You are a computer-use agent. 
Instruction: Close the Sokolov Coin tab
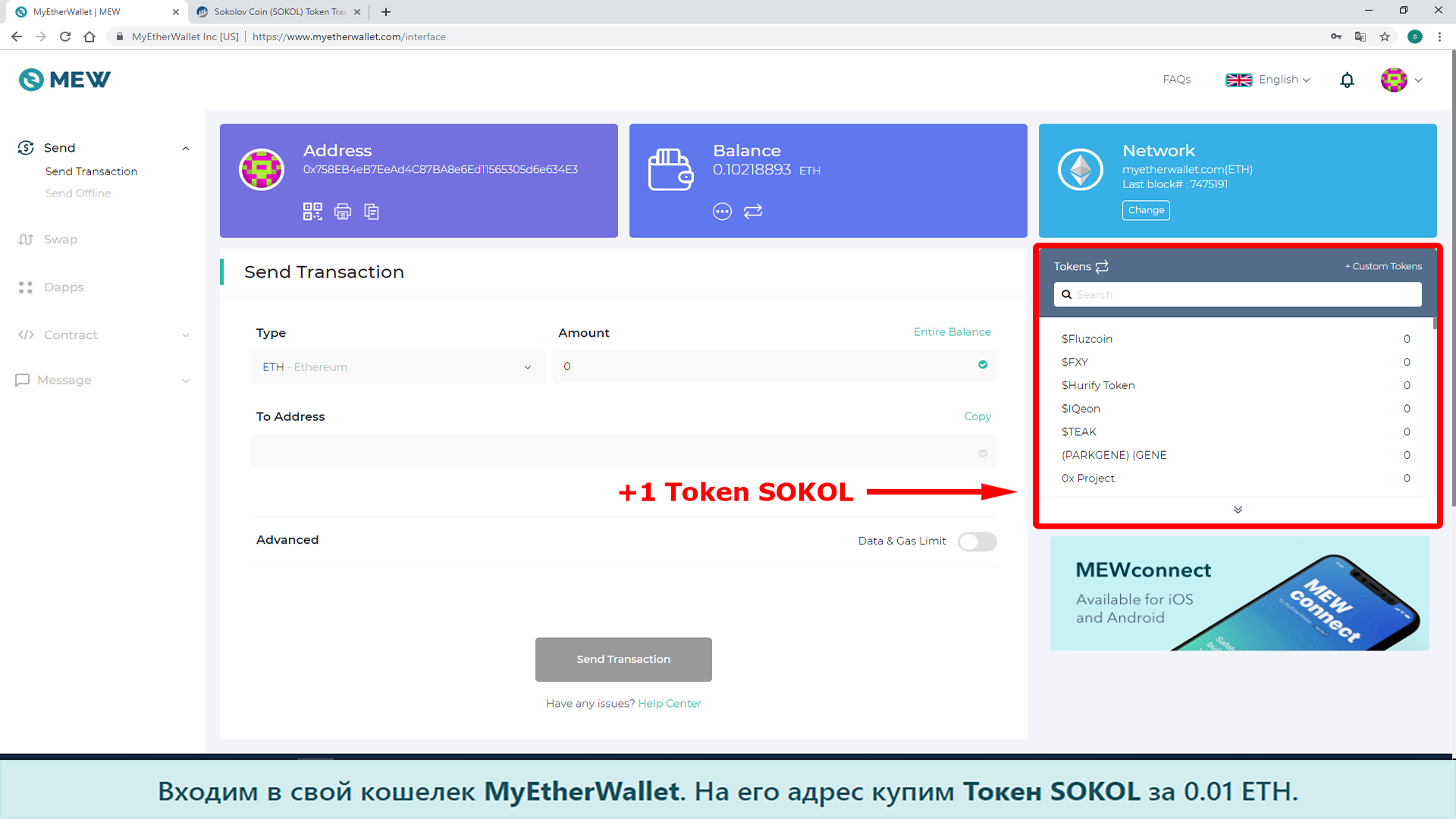357,11
